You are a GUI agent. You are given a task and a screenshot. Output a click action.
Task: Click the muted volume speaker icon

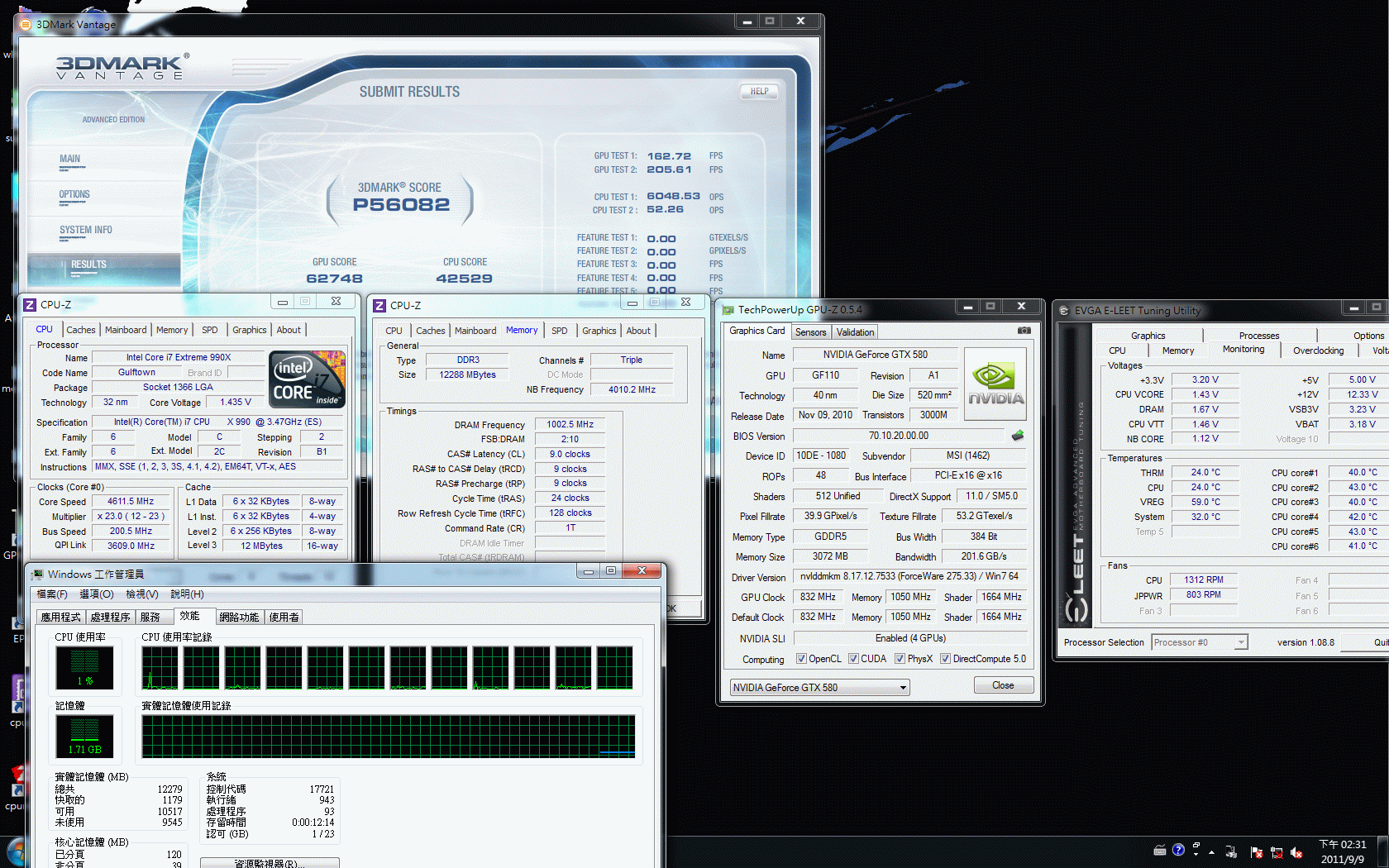1296,852
